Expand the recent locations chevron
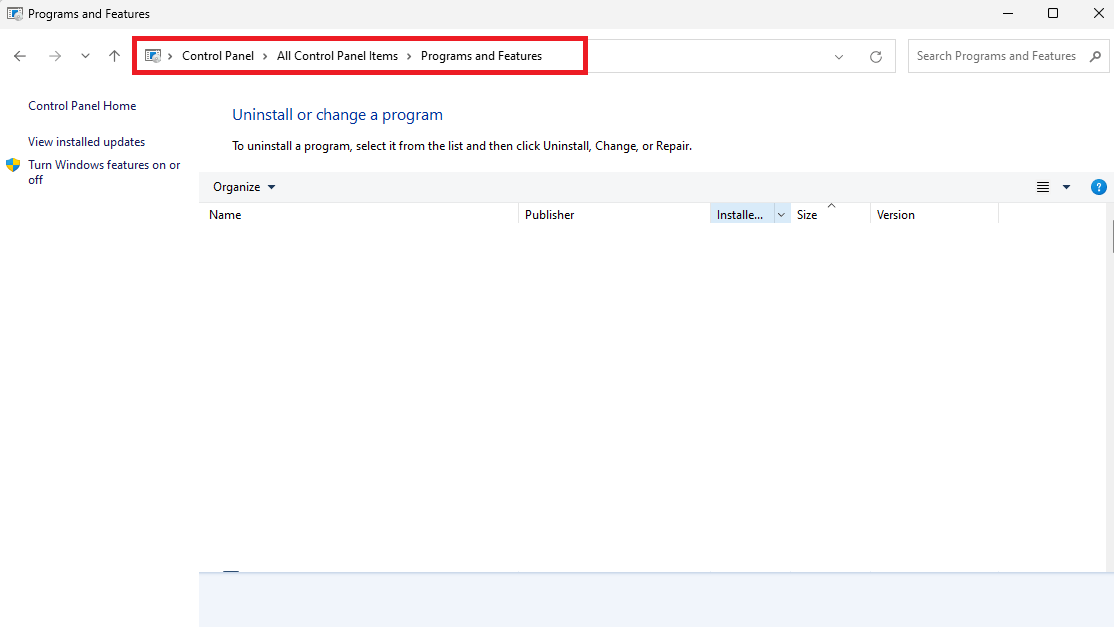Screen dimensions: 1114x627 coord(85,56)
